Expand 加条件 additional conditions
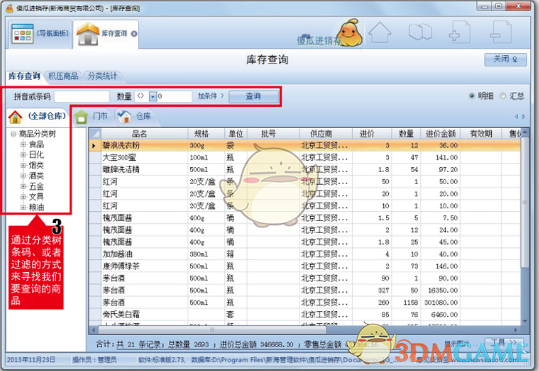Image resolution: width=539 pixels, height=371 pixels. point(210,96)
